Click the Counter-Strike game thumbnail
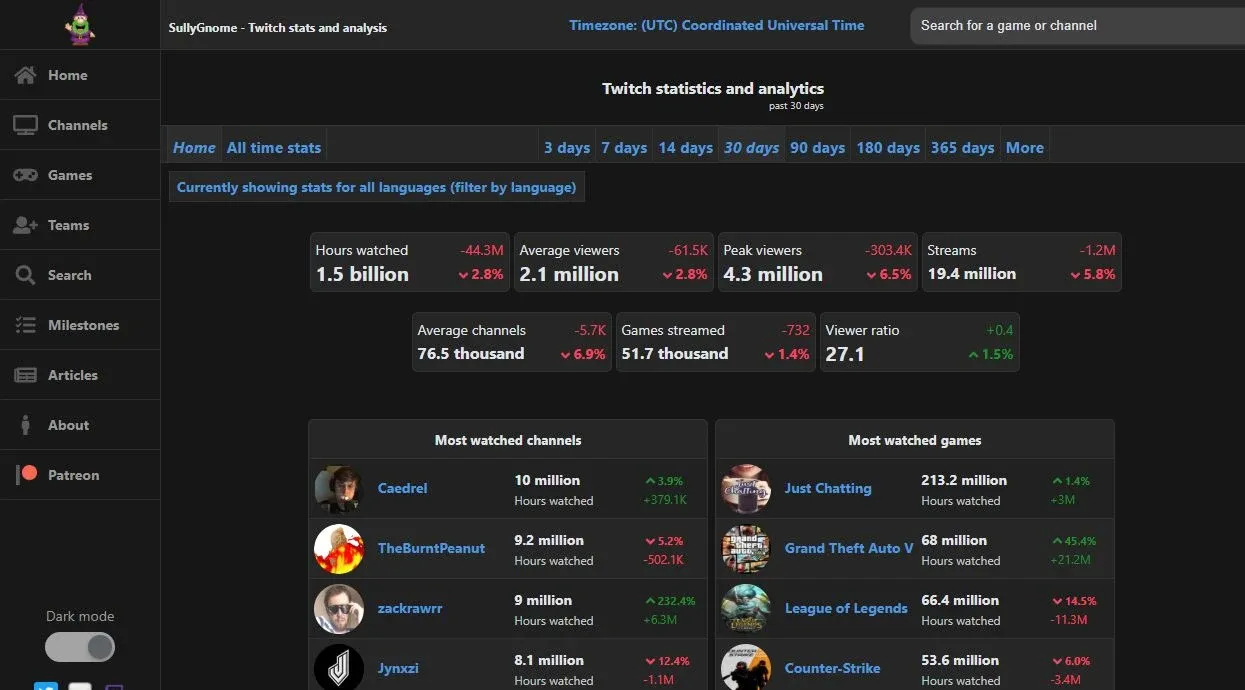The height and width of the screenshot is (690, 1245). click(x=746, y=667)
